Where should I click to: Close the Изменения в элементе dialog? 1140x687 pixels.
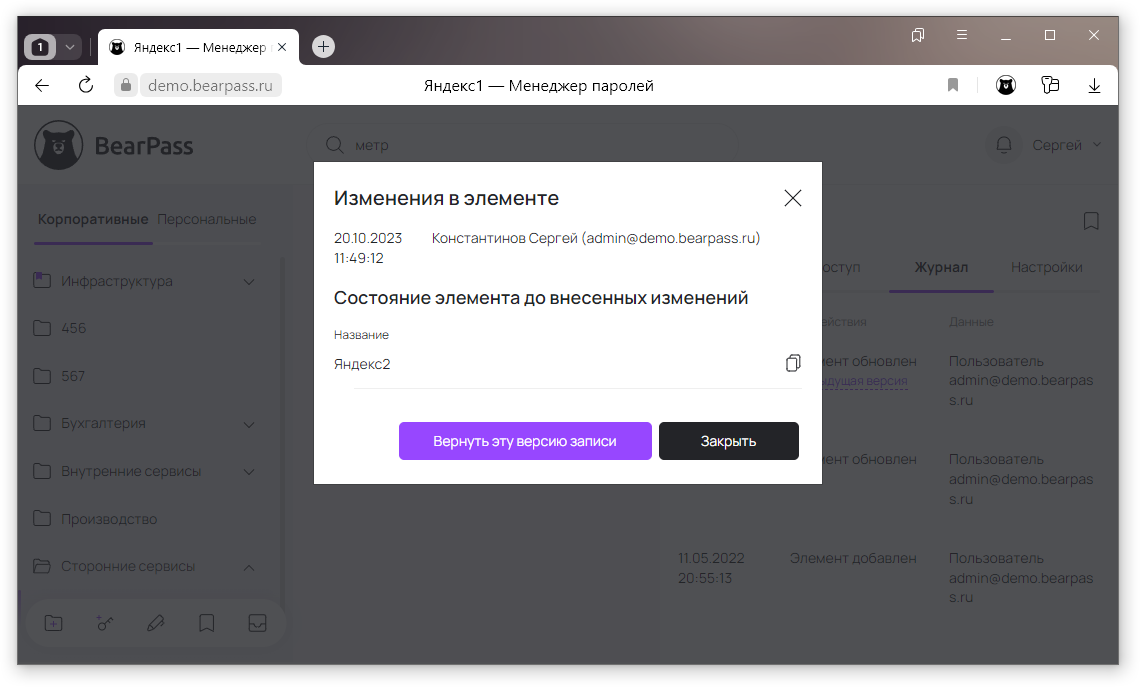pyautogui.click(x=793, y=198)
